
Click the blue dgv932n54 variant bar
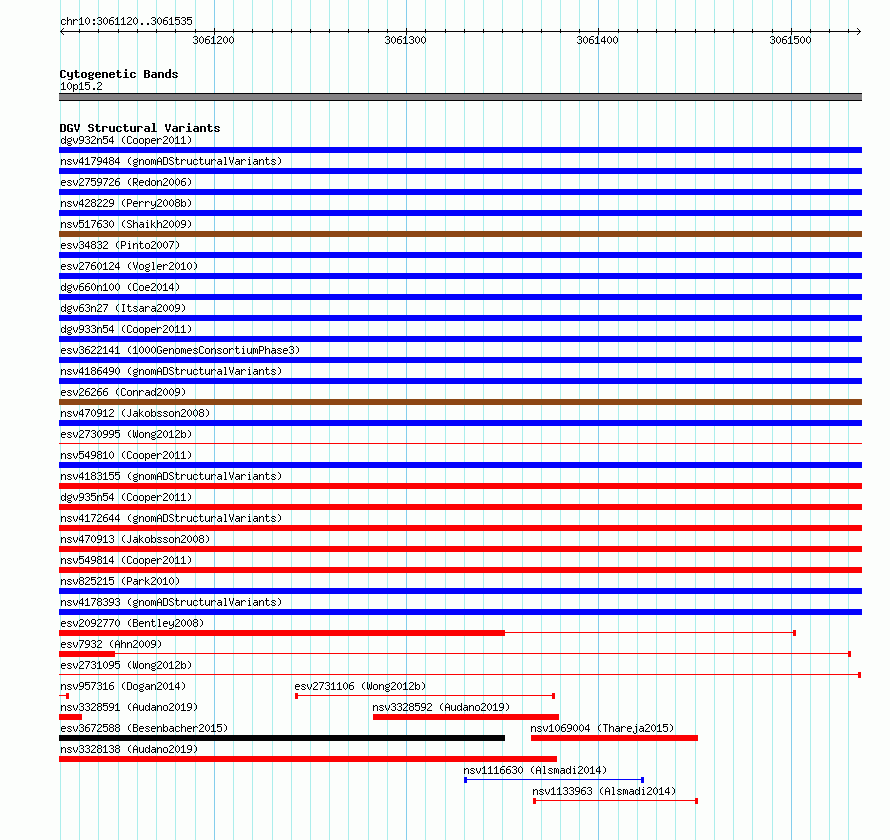click(460, 150)
